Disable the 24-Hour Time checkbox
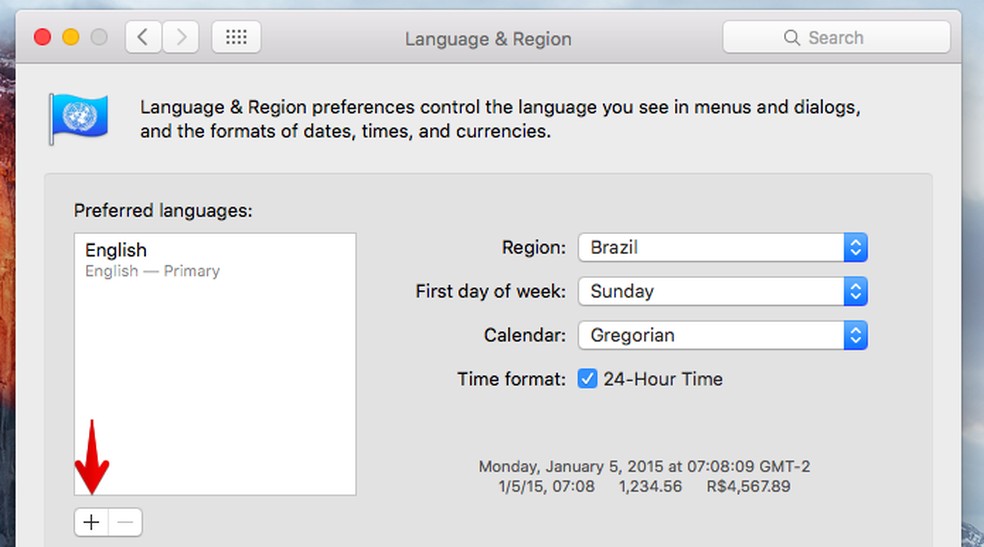This screenshot has width=984, height=547. (588, 379)
